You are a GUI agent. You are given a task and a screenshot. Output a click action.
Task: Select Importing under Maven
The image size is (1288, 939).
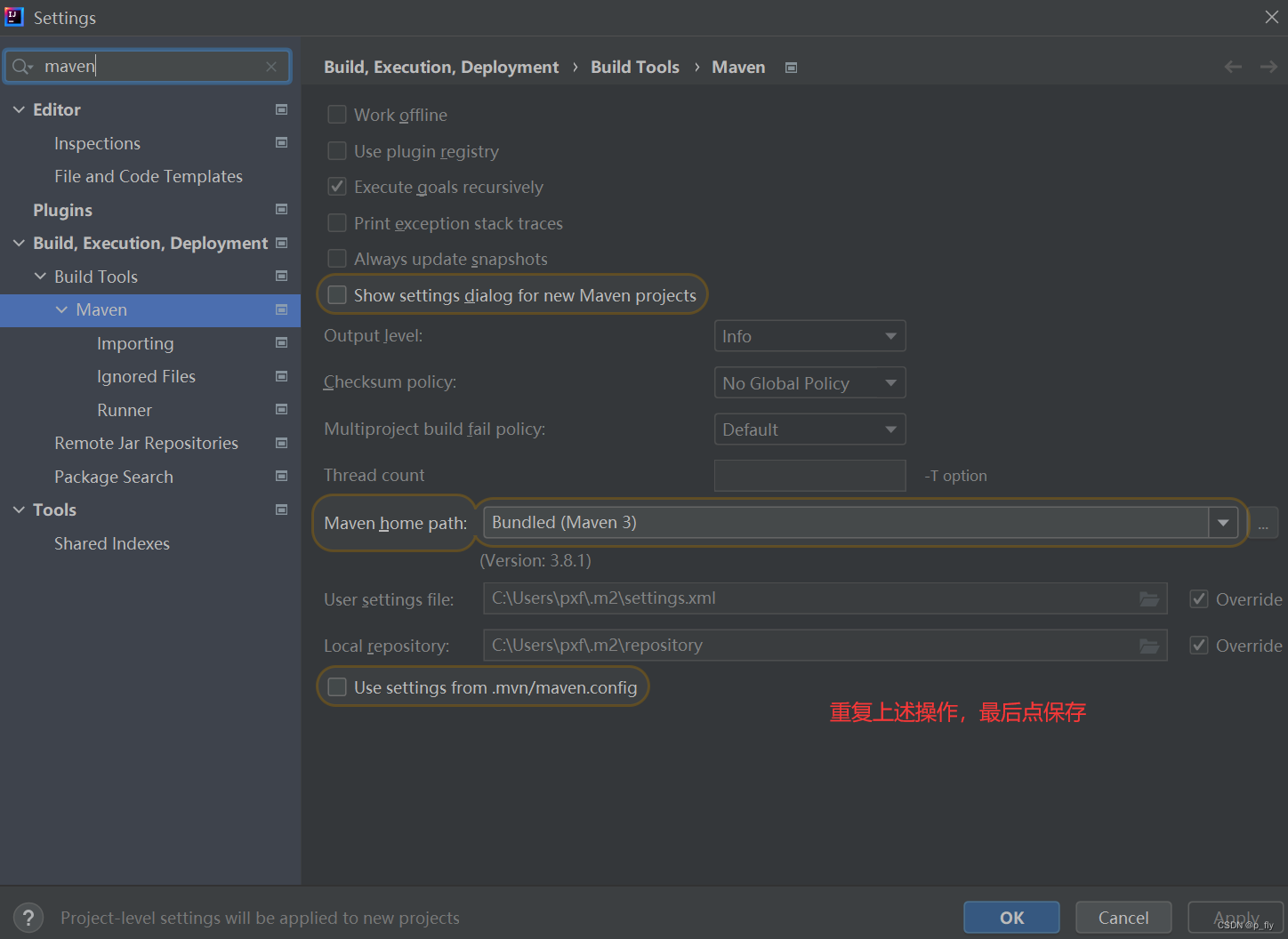click(x=135, y=343)
